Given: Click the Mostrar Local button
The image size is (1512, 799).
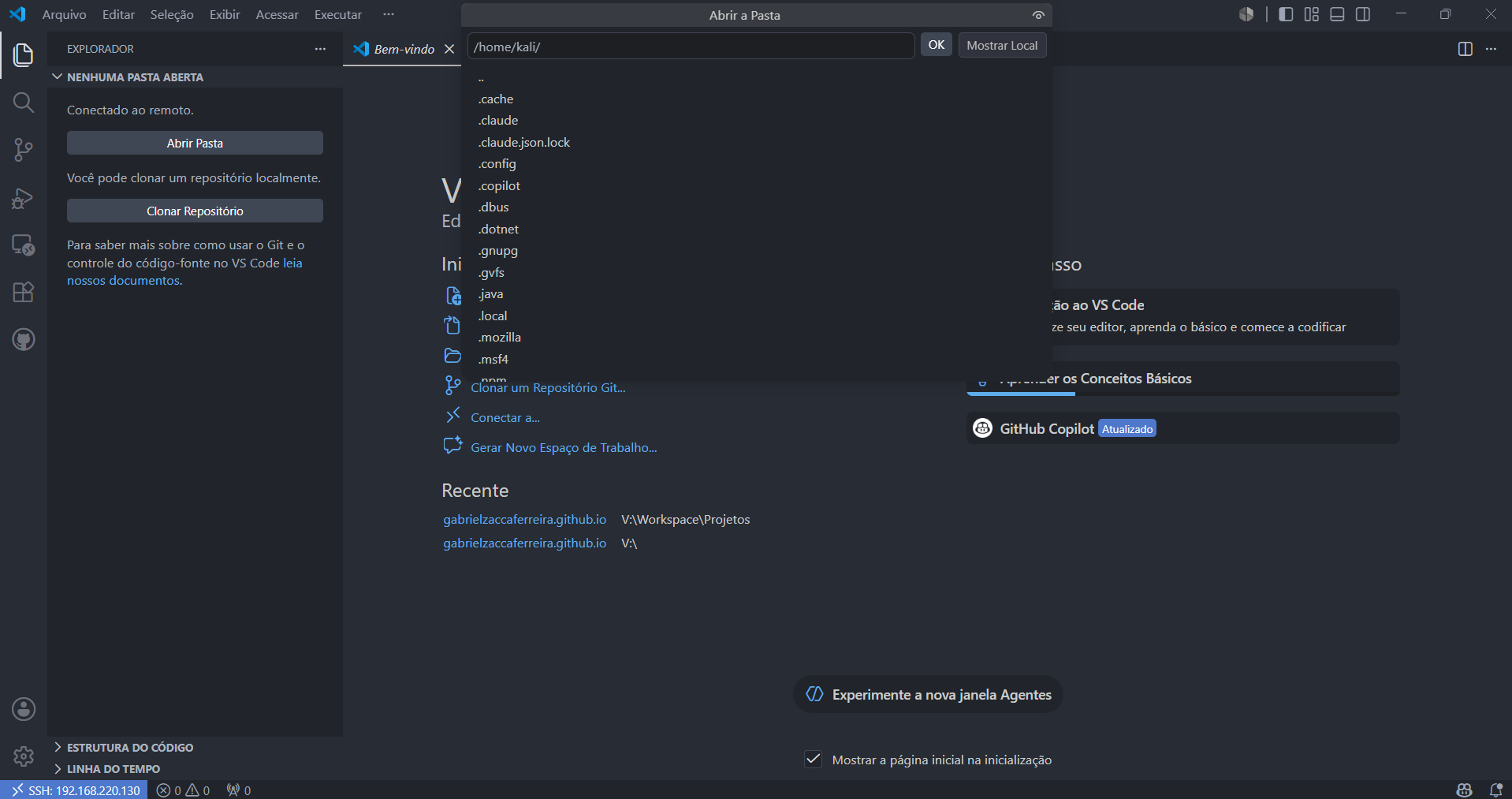Looking at the screenshot, I should [x=1002, y=45].
